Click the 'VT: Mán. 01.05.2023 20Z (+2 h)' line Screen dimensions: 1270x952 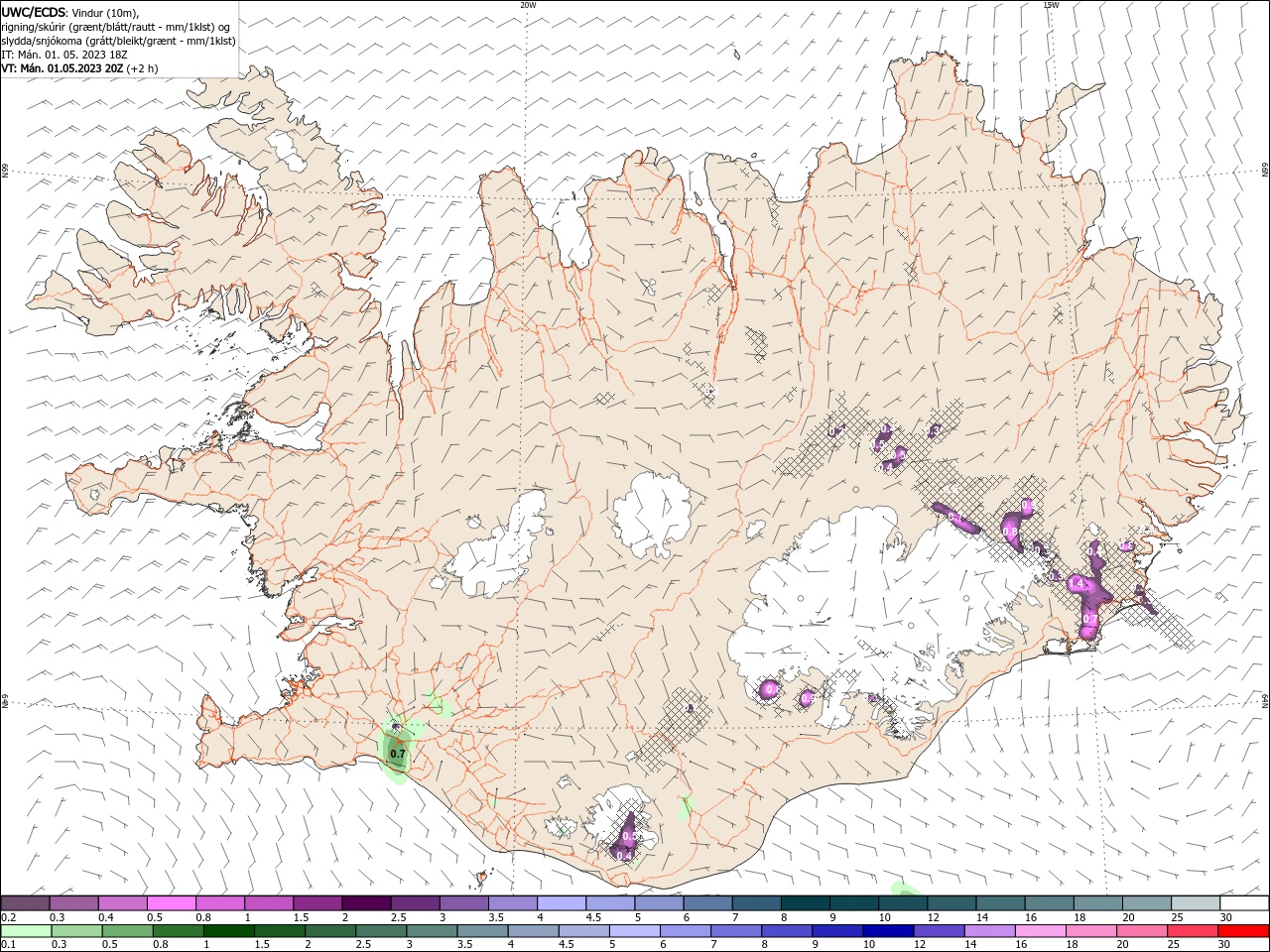(79, 68)
